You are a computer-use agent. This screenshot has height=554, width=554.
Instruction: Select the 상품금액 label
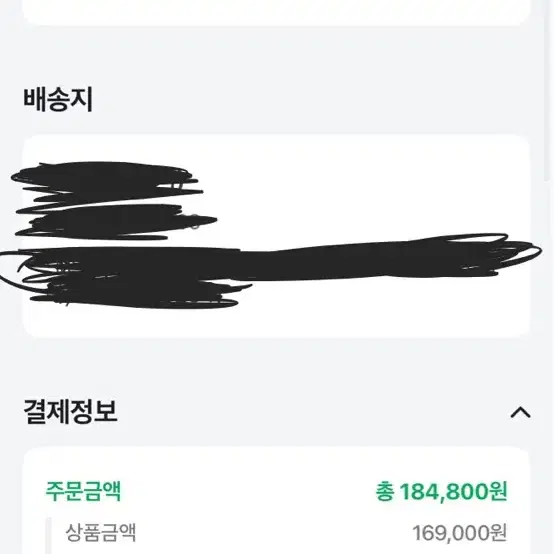101,532
